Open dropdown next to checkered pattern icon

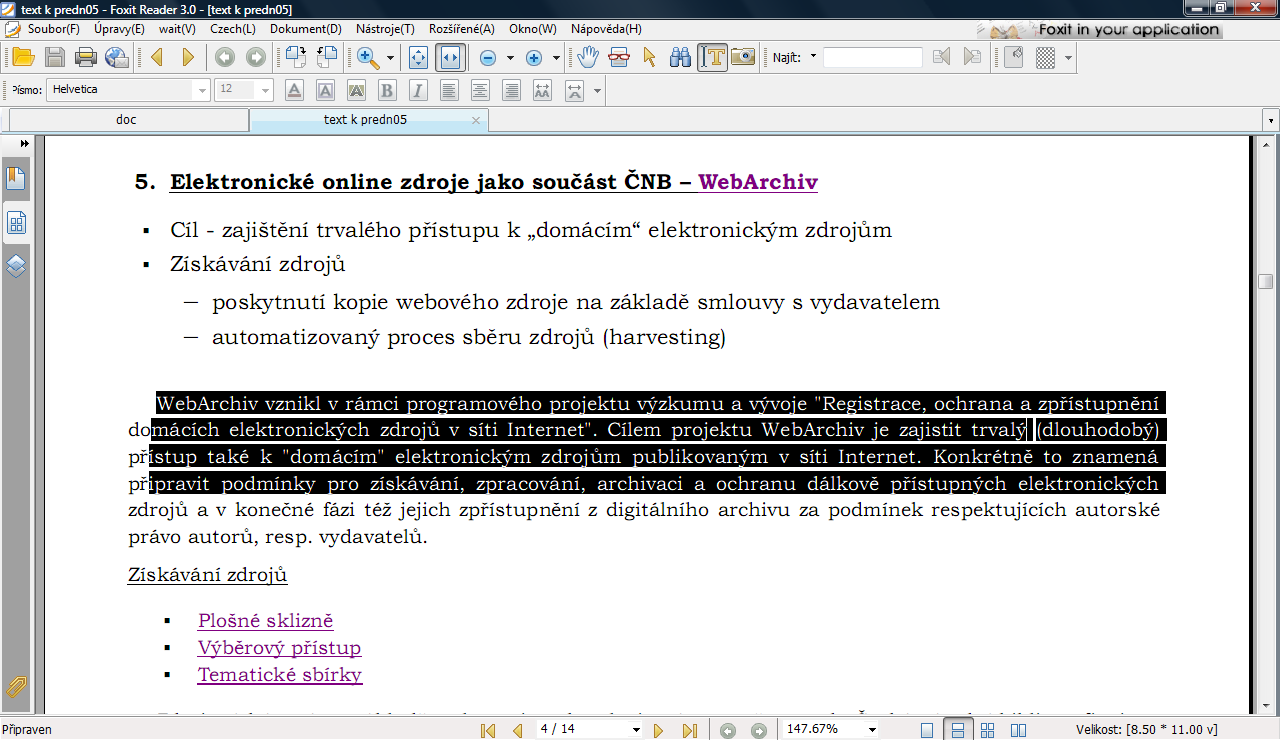pos(1068,58)
